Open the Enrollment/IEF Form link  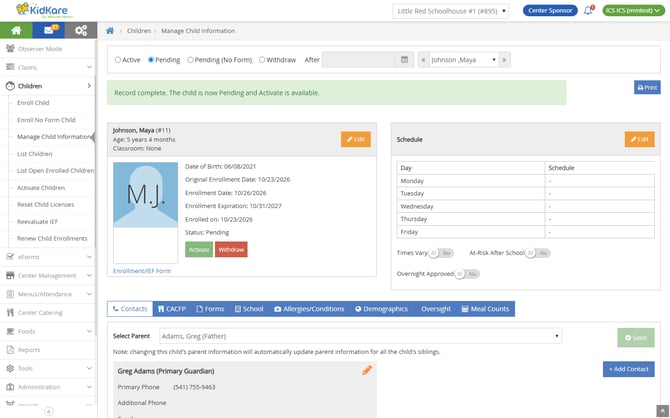click(x=142, y=271)
